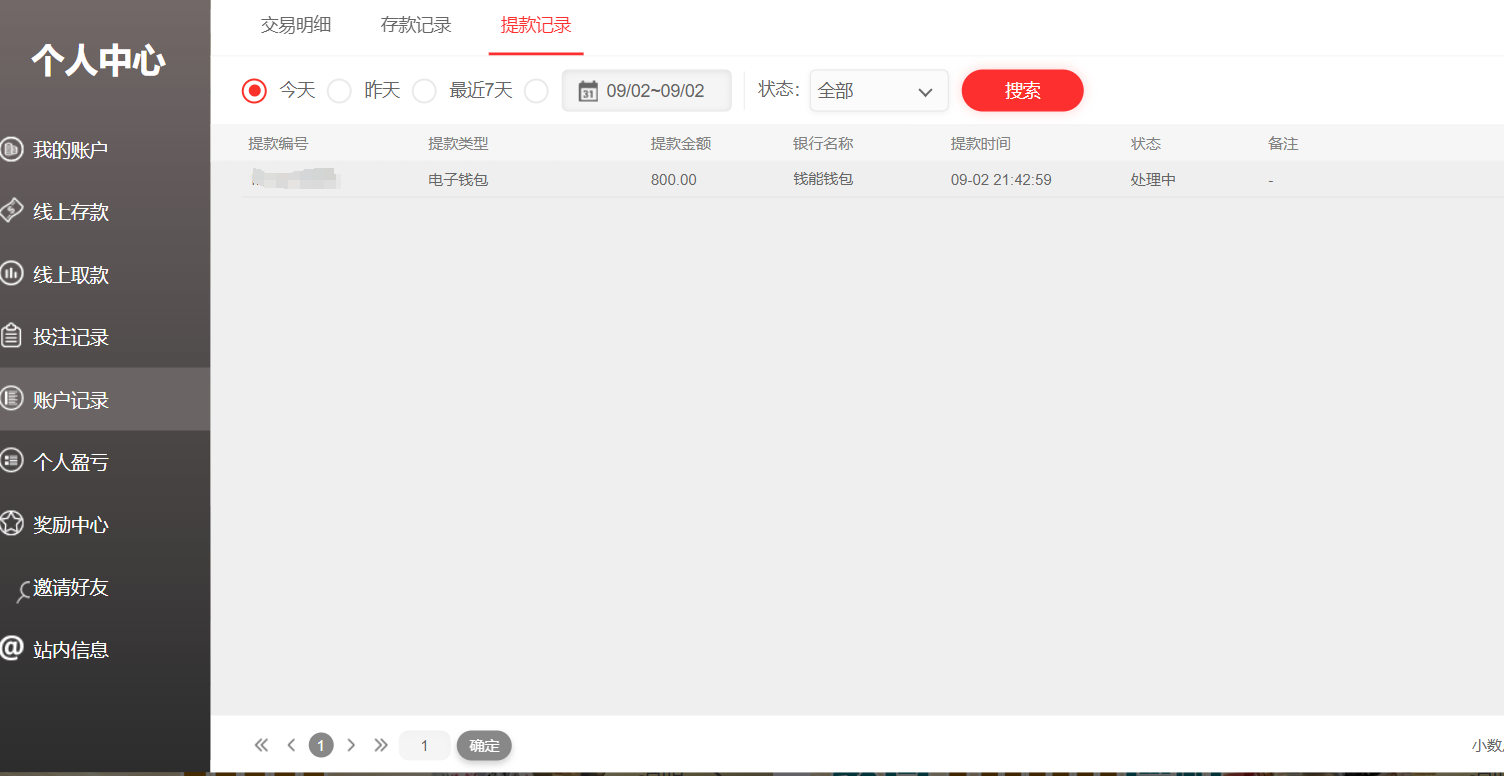Viewport: 1504px width, 776px height.
Task: Select the custom date range radio button
Action: point(537,91)
